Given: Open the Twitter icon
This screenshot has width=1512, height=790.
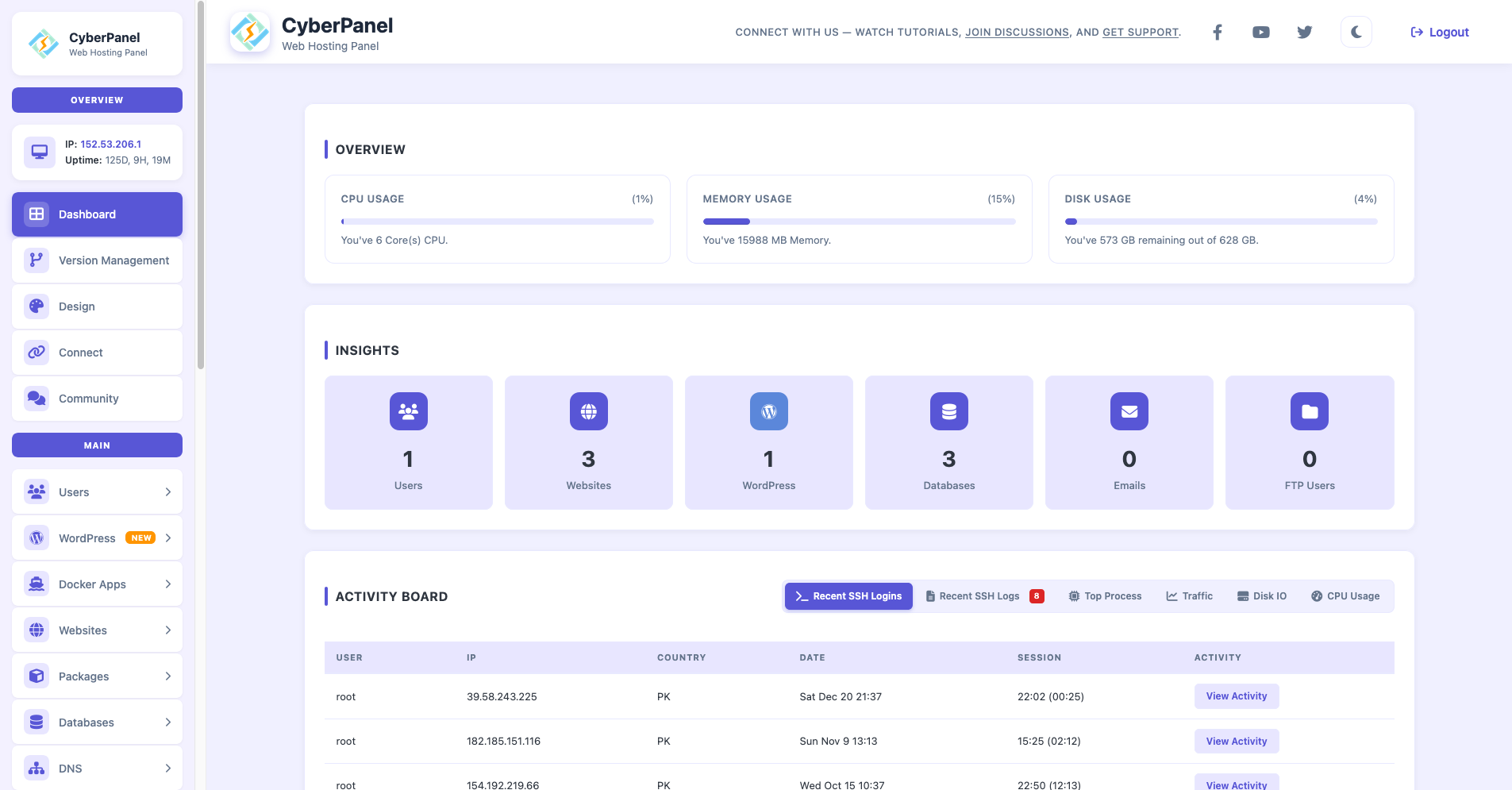Looking at the screenshot, I should (1304, 32).
